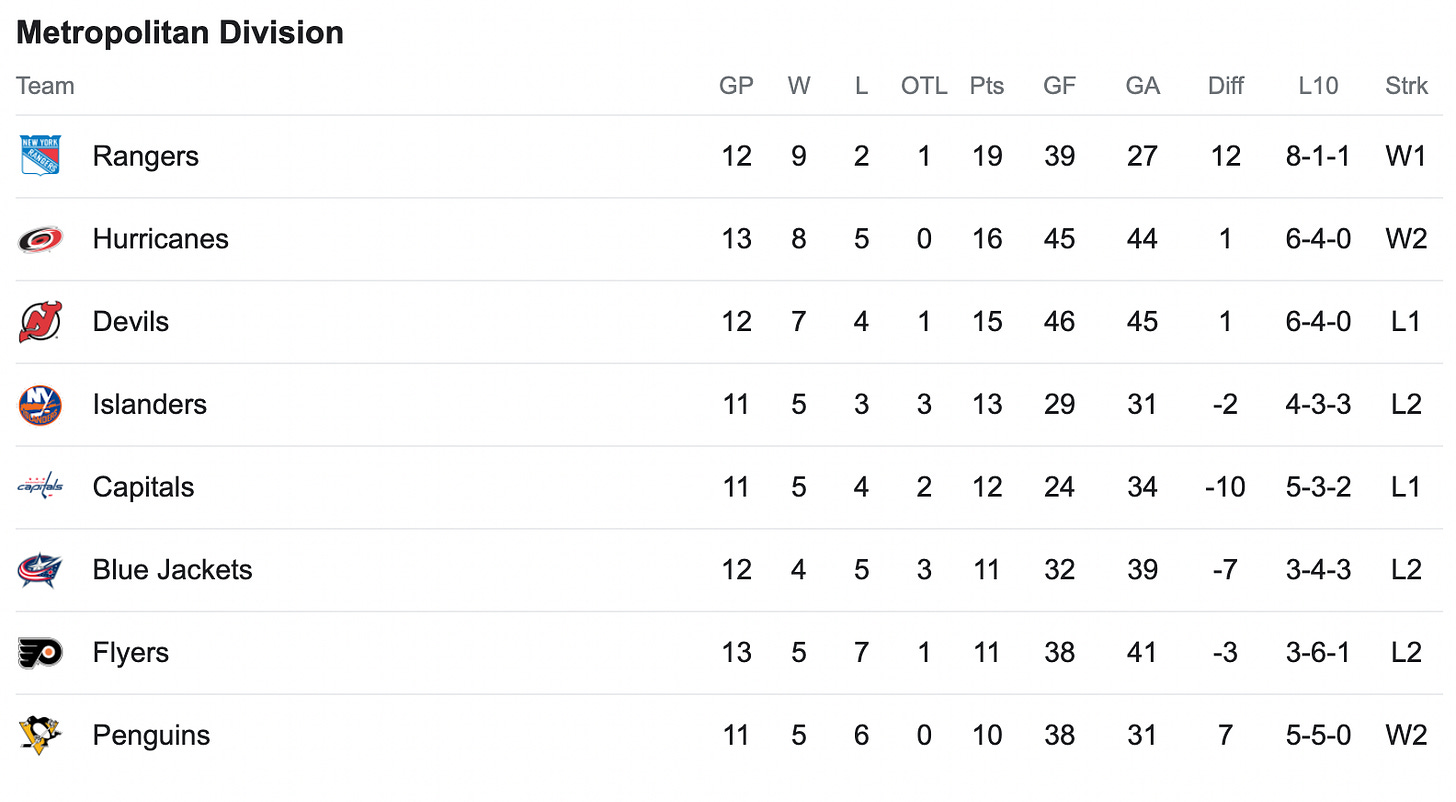
Task: Click the Strk column header
Action: 1406,86
